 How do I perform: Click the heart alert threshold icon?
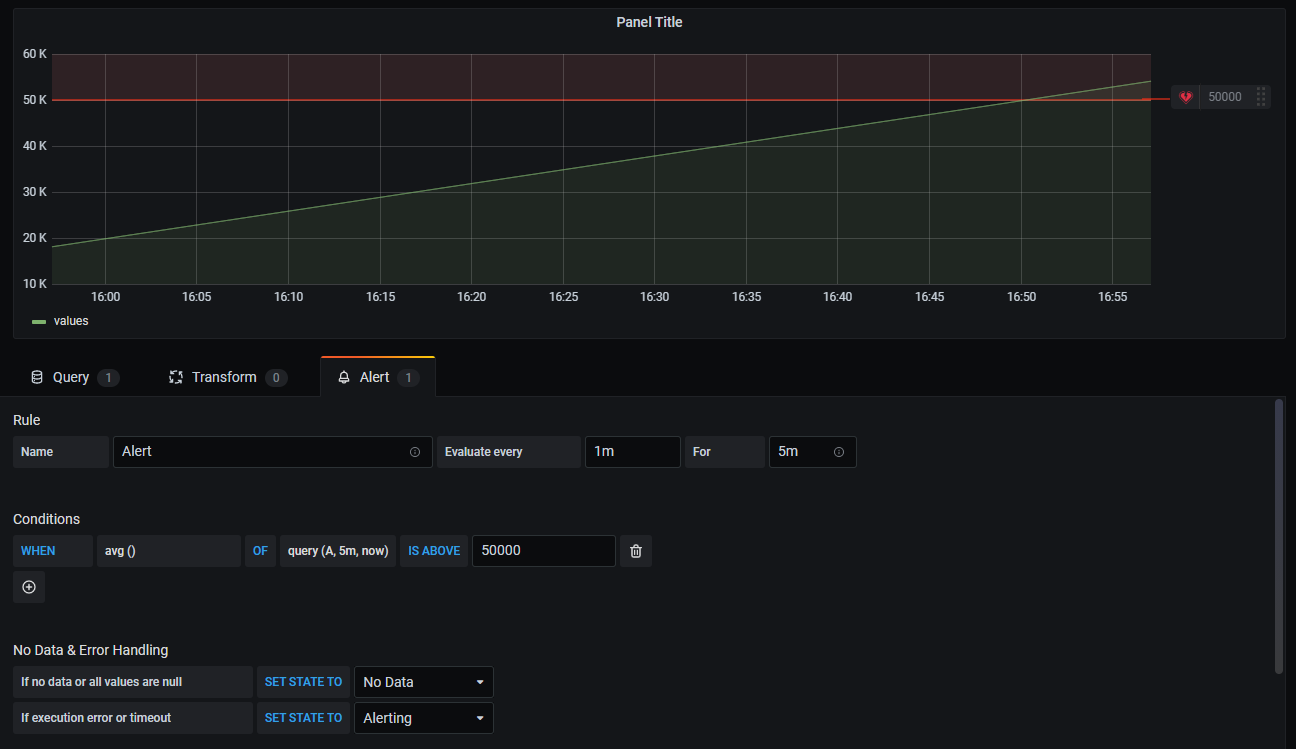(x=1186, y=97)
